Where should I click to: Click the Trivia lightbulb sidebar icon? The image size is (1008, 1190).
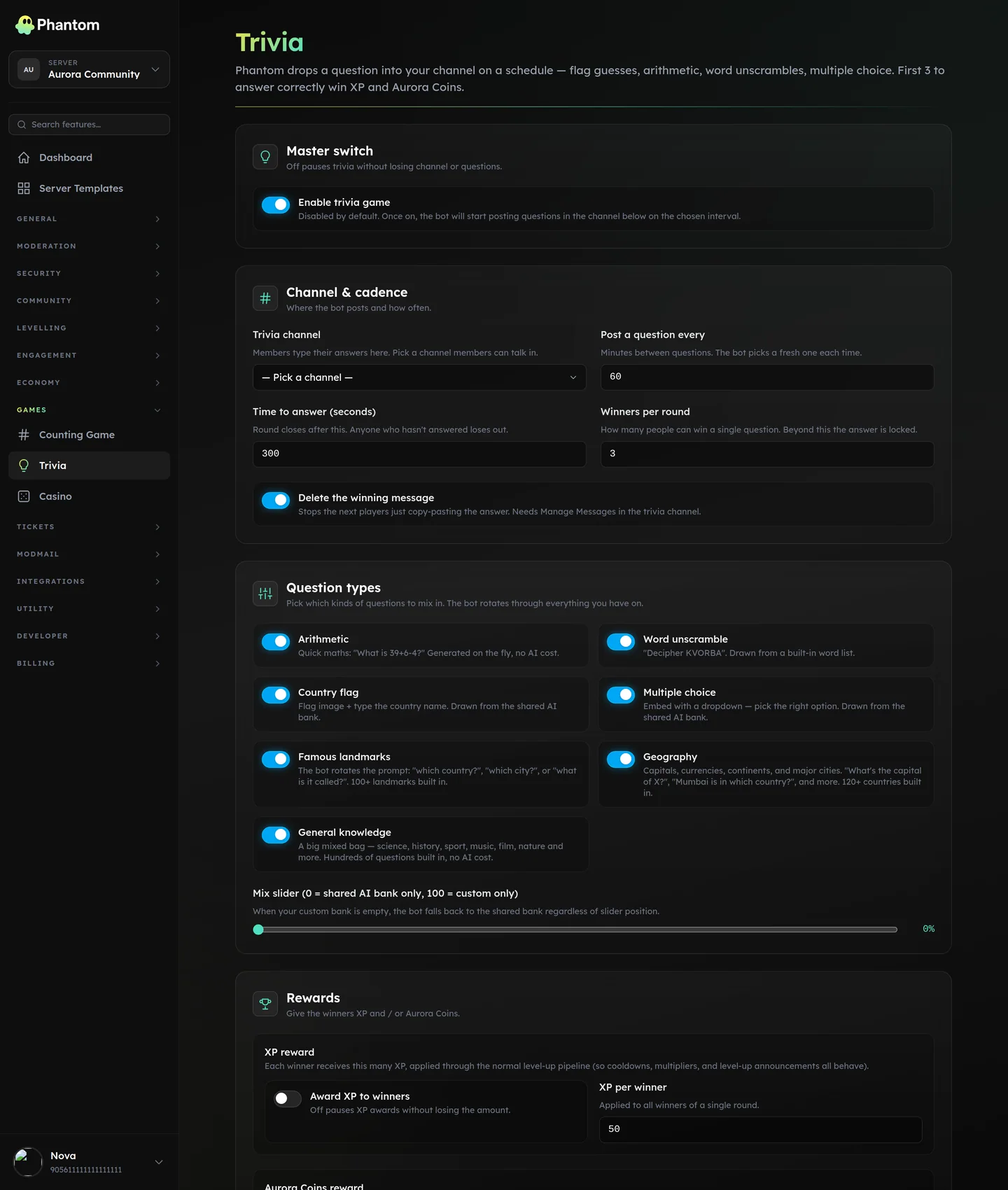coord(24,465)
